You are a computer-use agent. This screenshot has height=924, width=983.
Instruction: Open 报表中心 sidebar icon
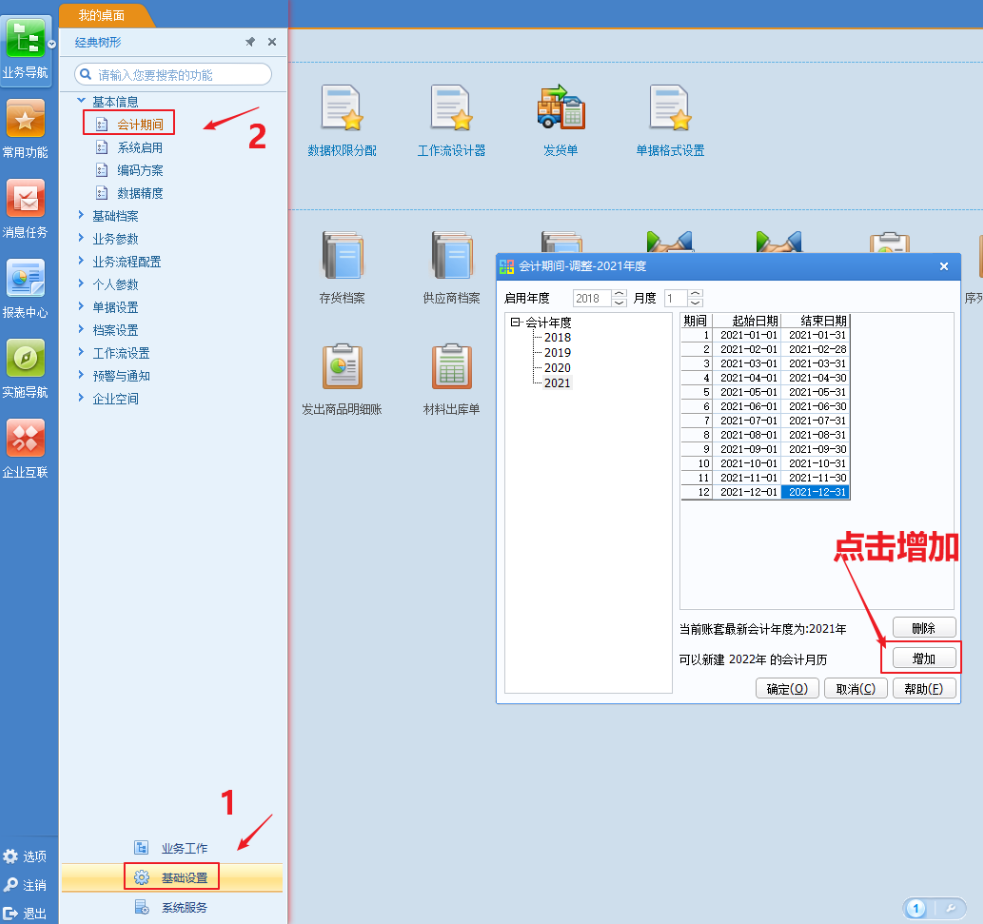click(x=25, y=288)
